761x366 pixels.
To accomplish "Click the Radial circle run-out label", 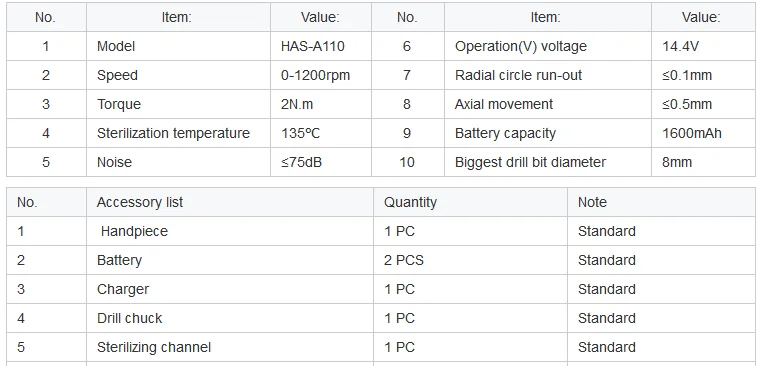I will 518,75.
